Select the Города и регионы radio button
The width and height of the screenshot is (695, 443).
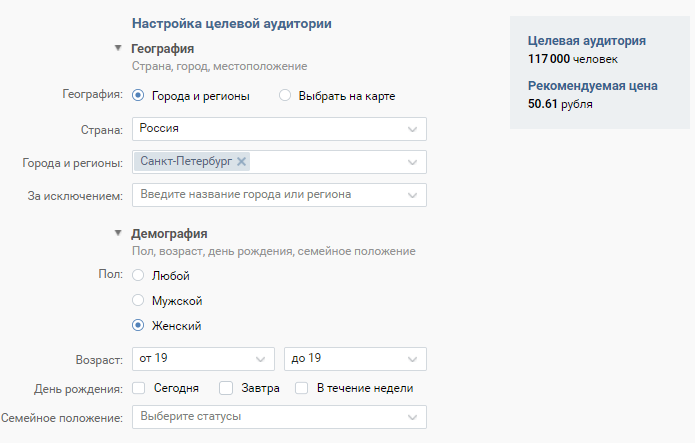point(138,95)
